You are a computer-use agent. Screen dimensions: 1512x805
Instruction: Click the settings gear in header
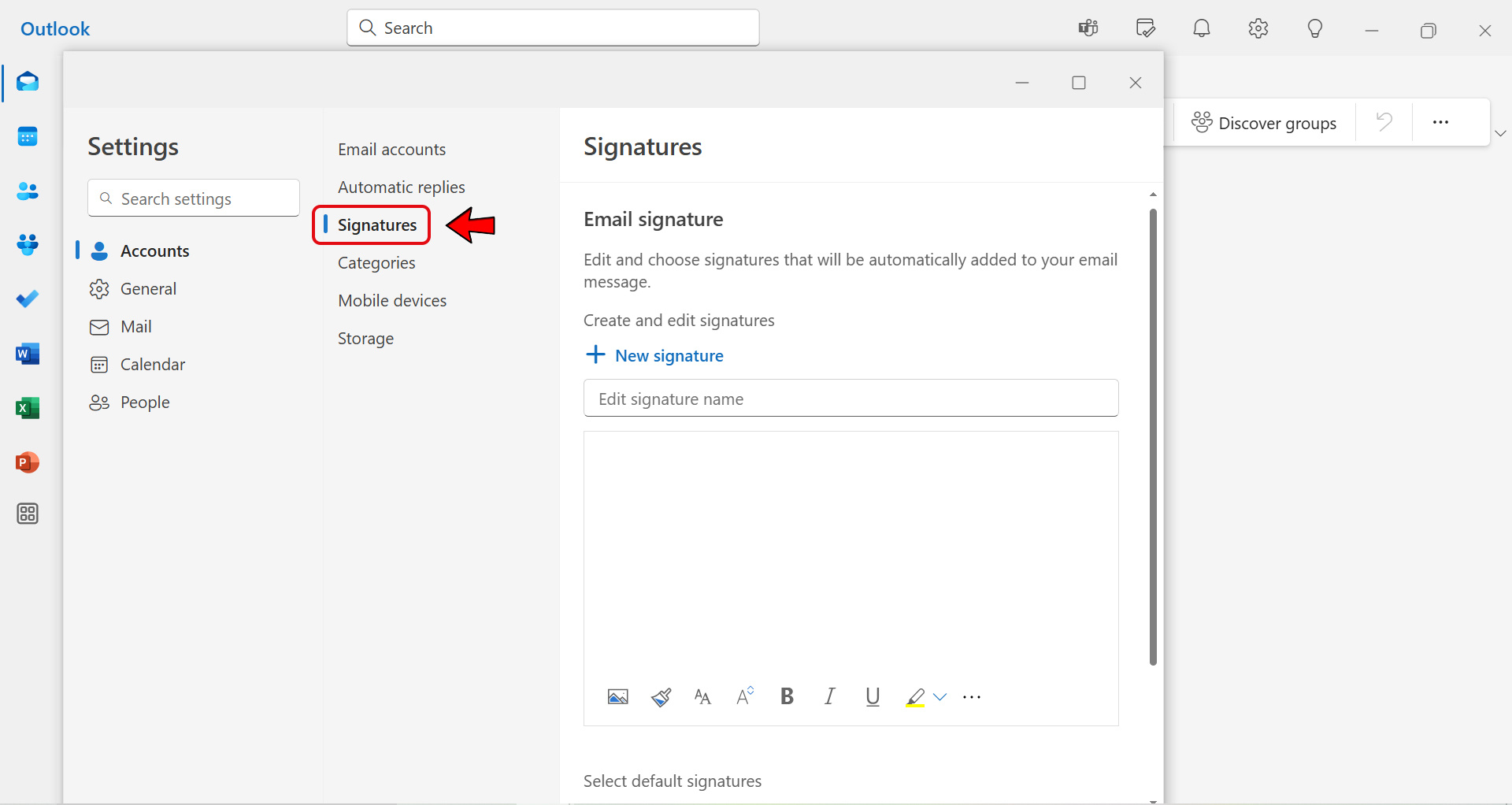[x=1258, y=29]
